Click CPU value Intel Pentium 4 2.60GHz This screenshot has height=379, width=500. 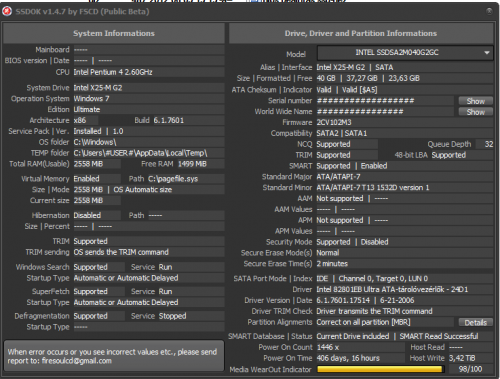(113, 72)
